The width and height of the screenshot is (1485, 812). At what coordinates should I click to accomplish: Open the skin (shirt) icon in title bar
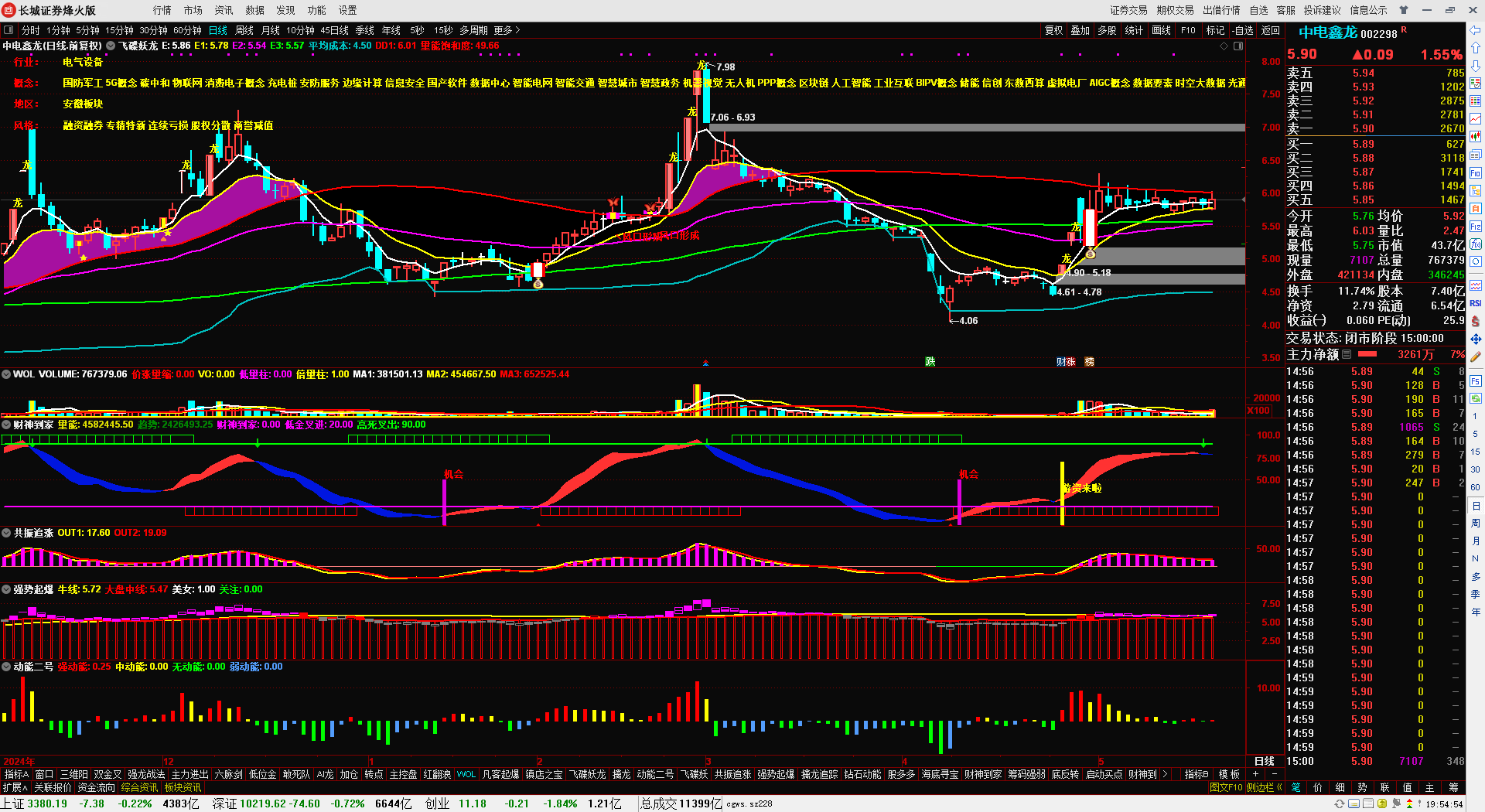(1404, 10)
